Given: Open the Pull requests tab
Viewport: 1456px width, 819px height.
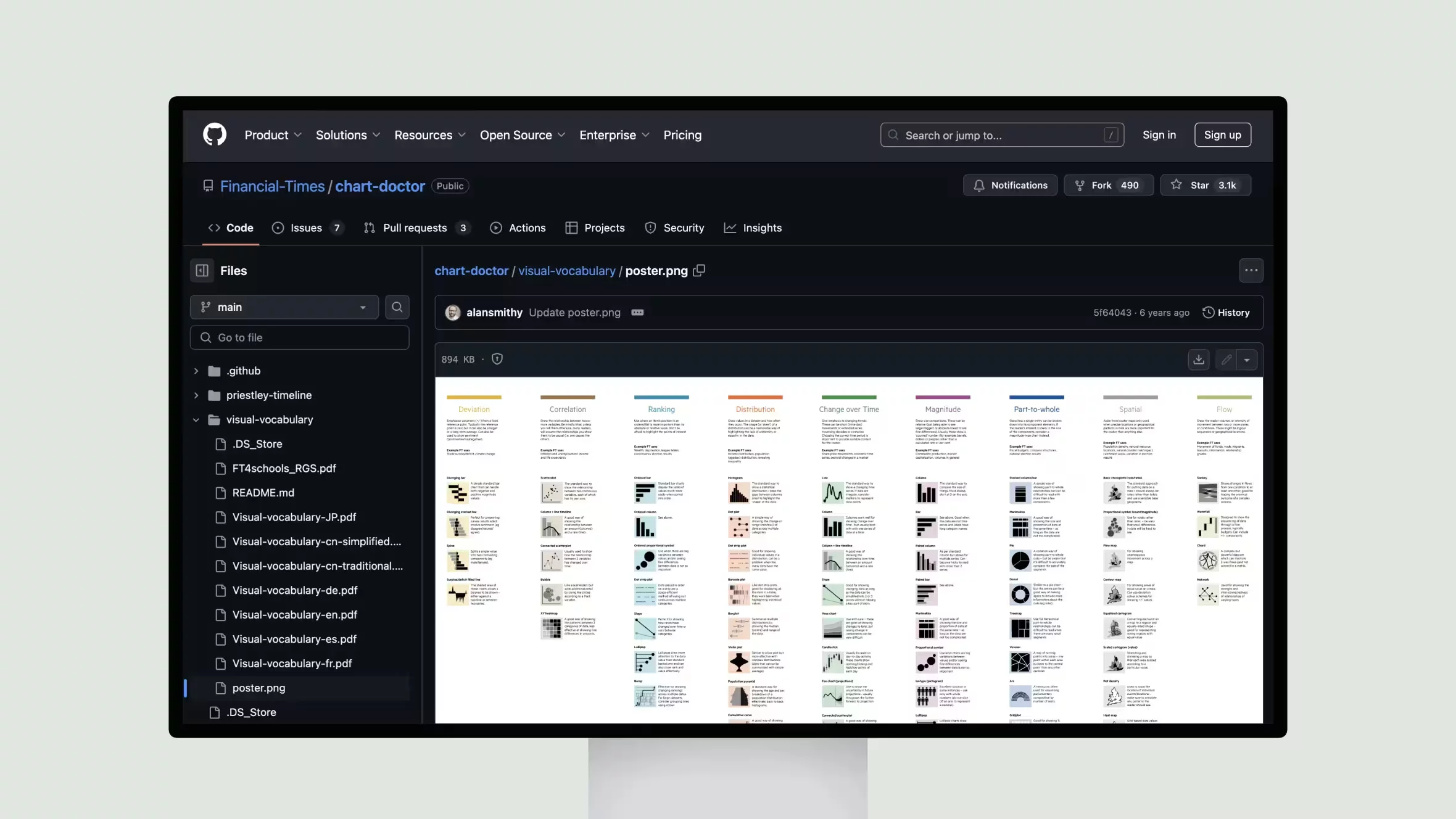Looking at the screenshot, I should tap(418, 228).
